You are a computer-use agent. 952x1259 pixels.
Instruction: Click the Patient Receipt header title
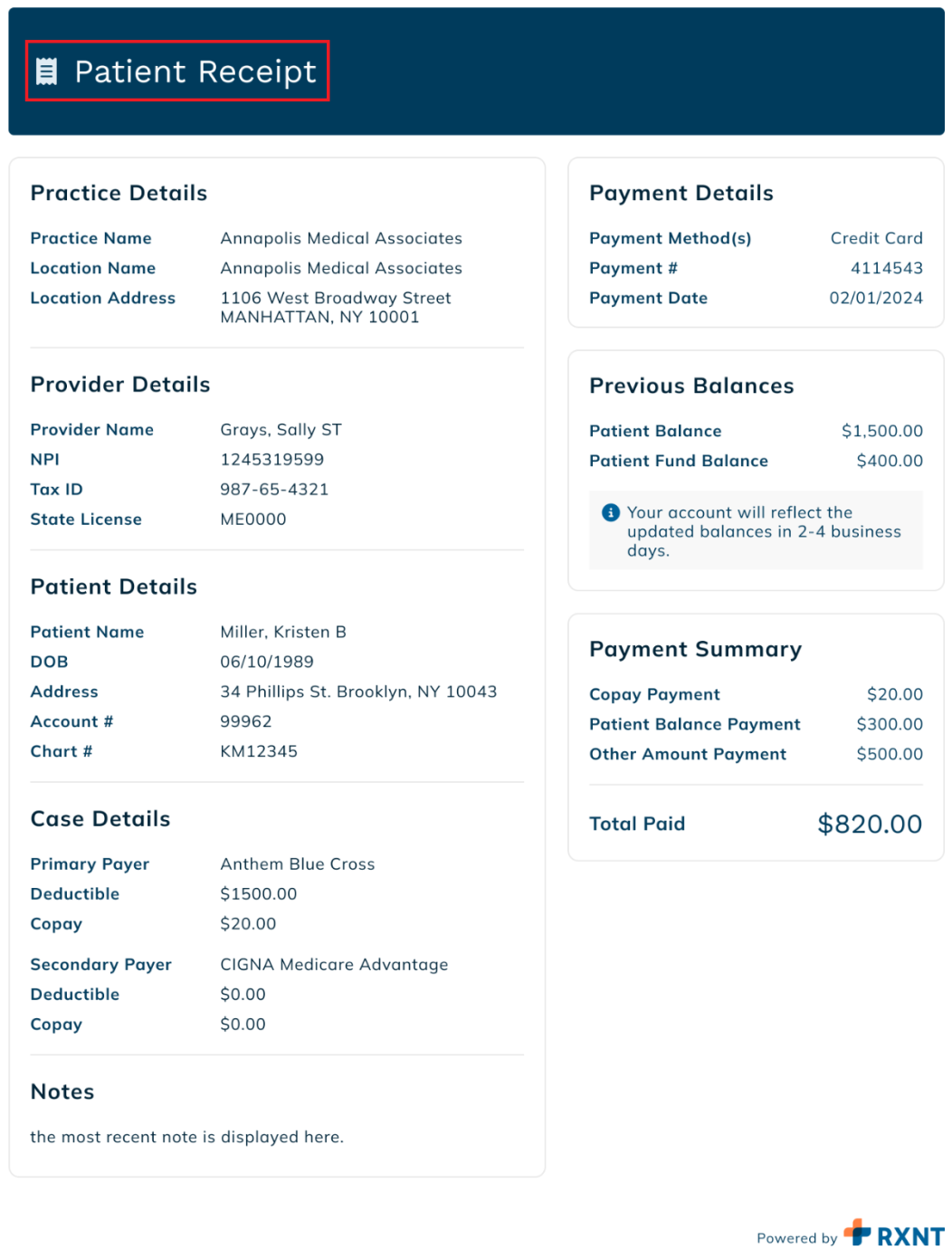(195, 72)
